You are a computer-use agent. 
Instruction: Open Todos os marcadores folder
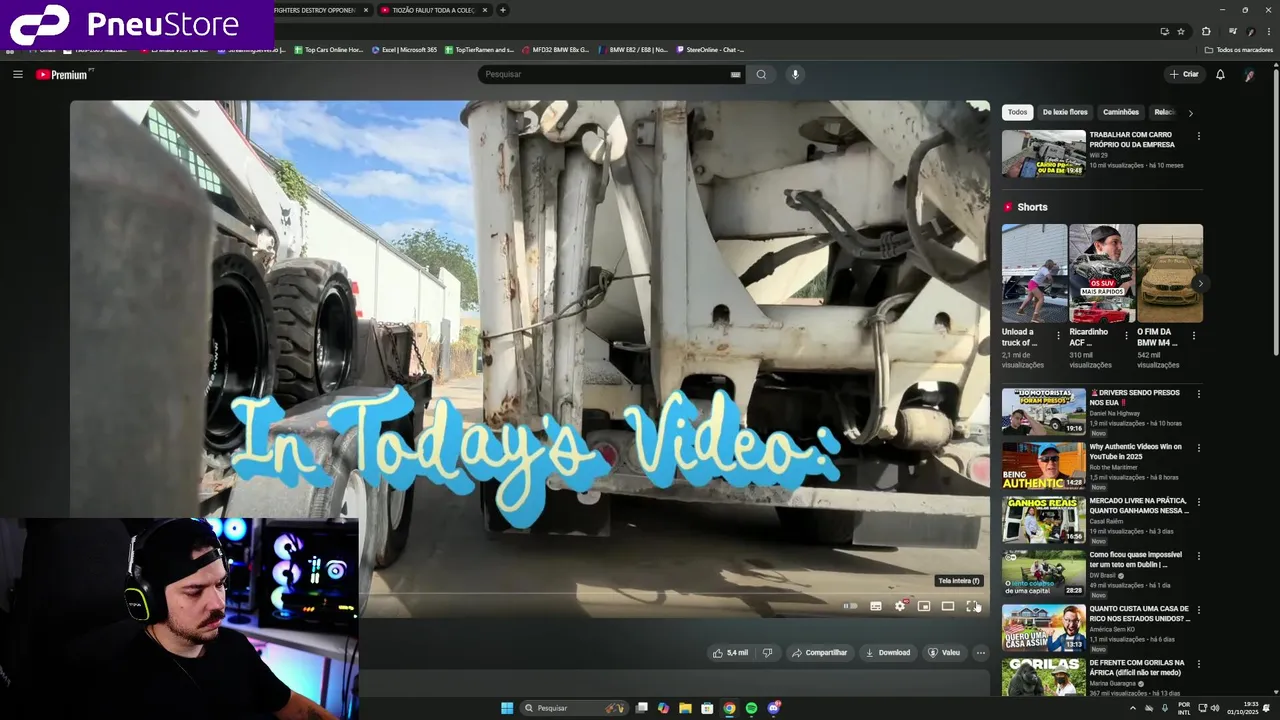(1238, 49)
